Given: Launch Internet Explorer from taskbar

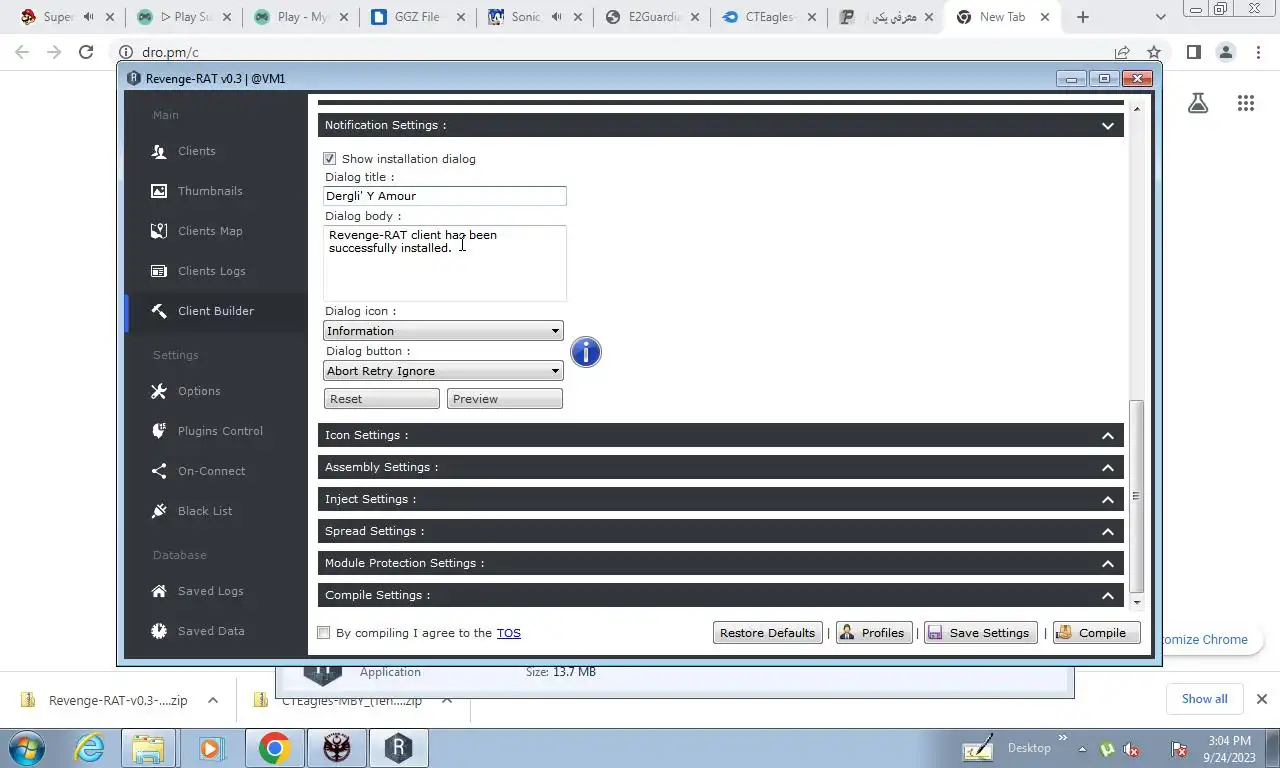Looking at the screenshot, I should pyautogui.click(x=89, y=748).
